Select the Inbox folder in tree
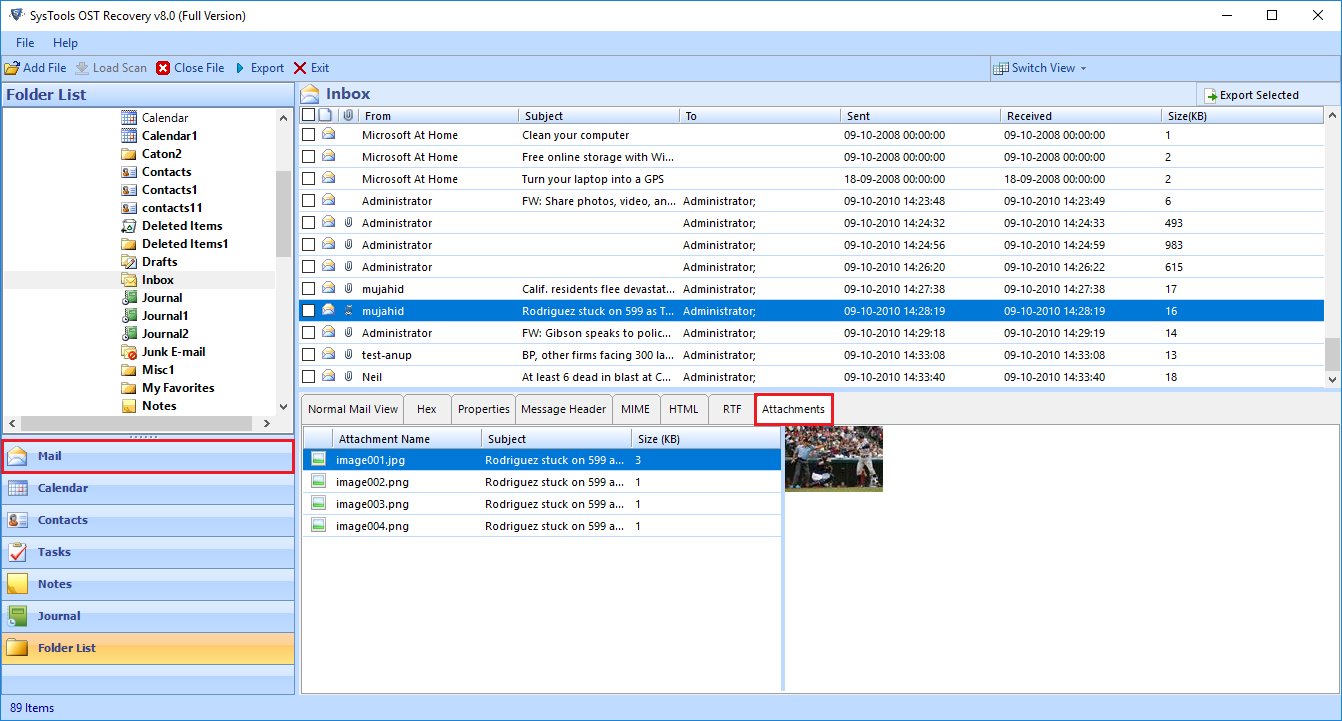Screen dimensions: 1342x721 click(158, 280)
